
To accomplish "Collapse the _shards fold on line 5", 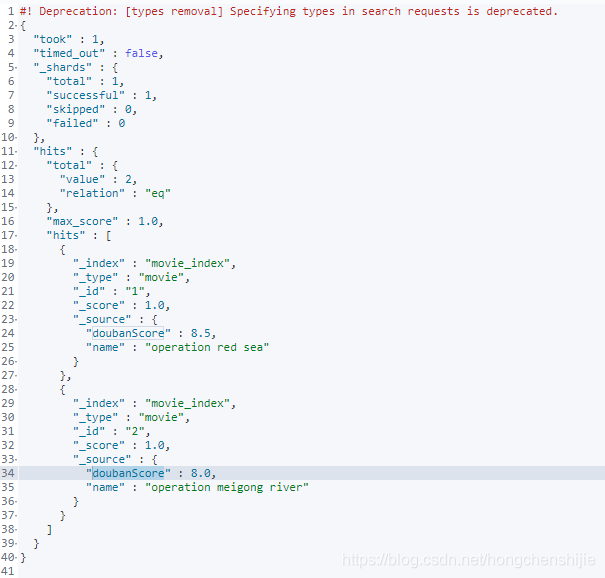I will [x=16, y=68].
